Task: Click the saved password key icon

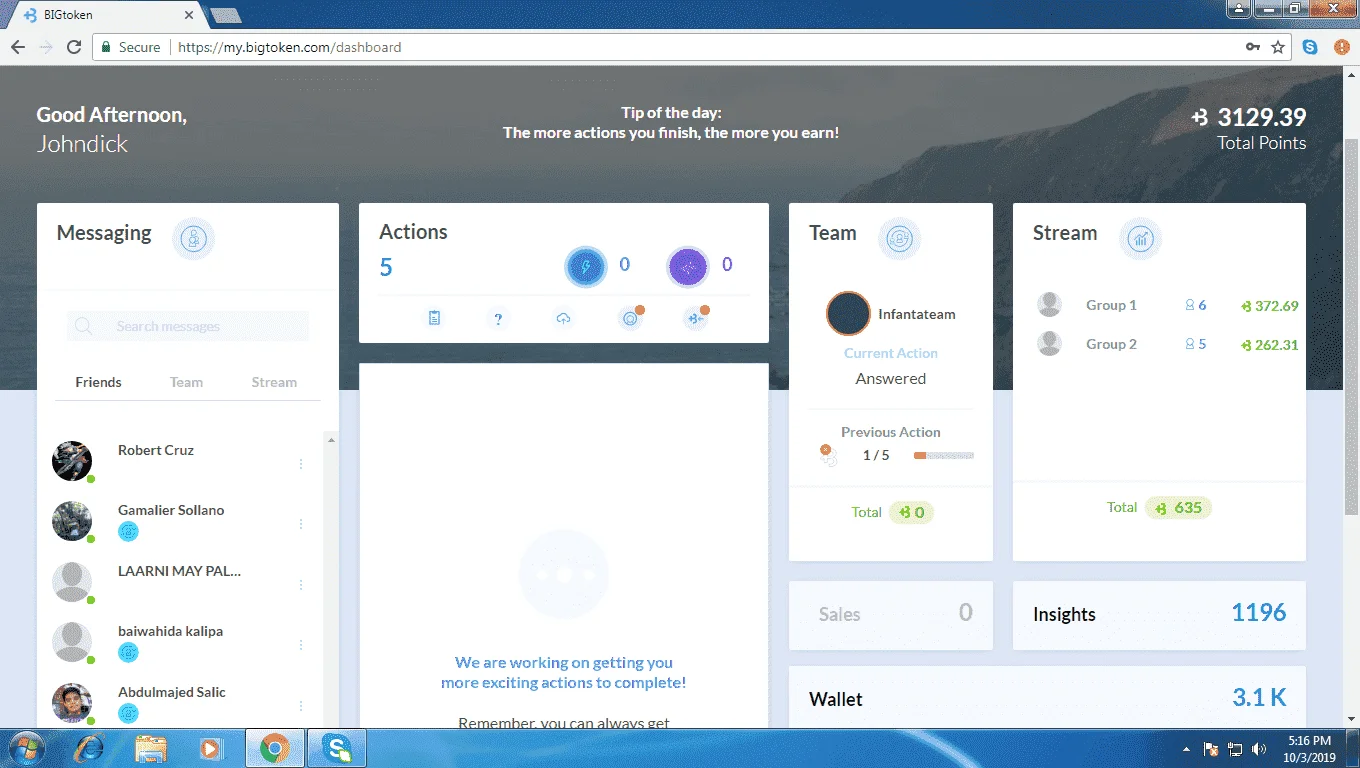Action: [x=1253, y=47]
